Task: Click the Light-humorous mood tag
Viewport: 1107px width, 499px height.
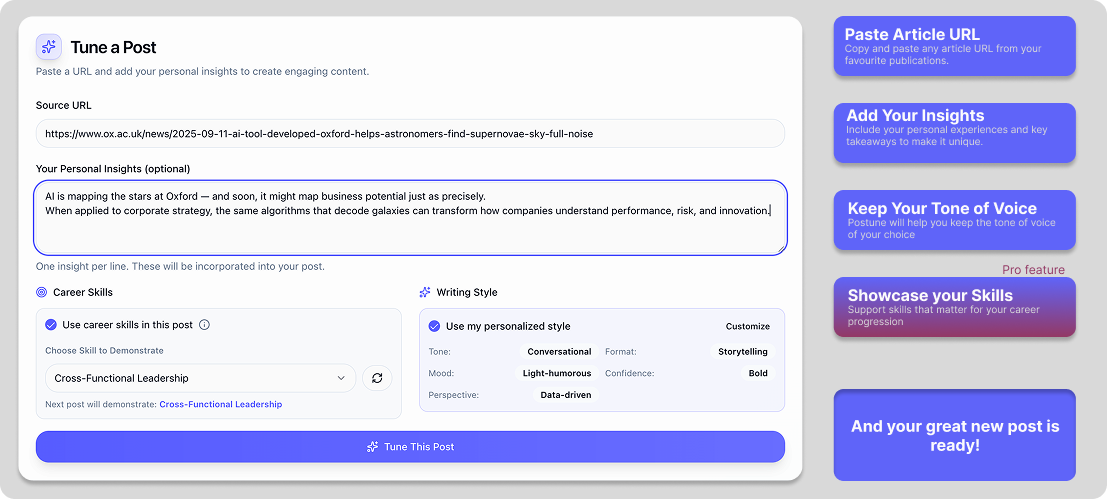Action: click(x=556, y=373)
